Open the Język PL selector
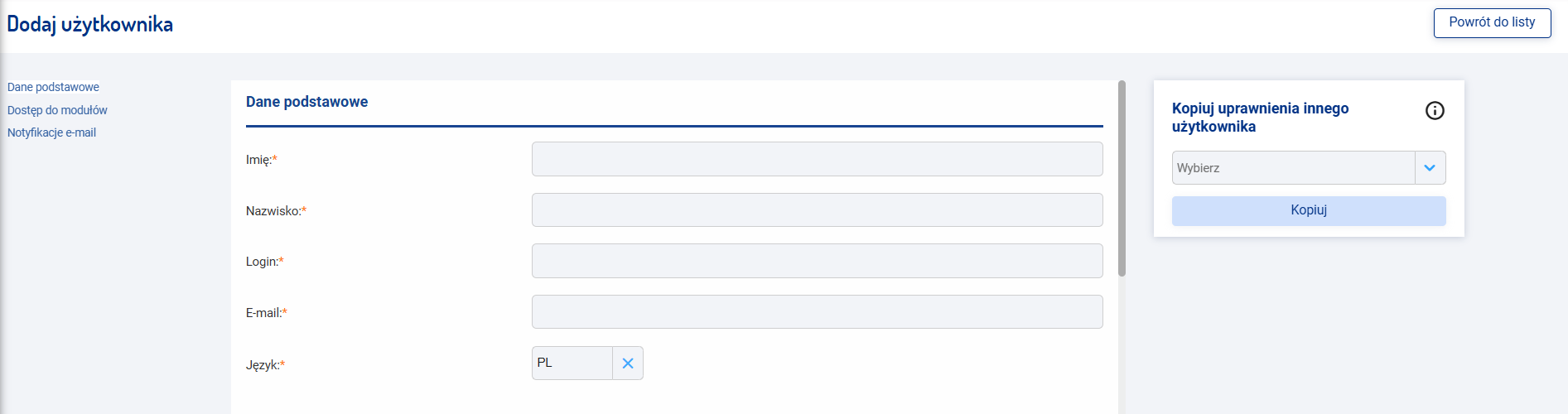This screenshot has height=414, width=1568. click(x=572, y=363)
